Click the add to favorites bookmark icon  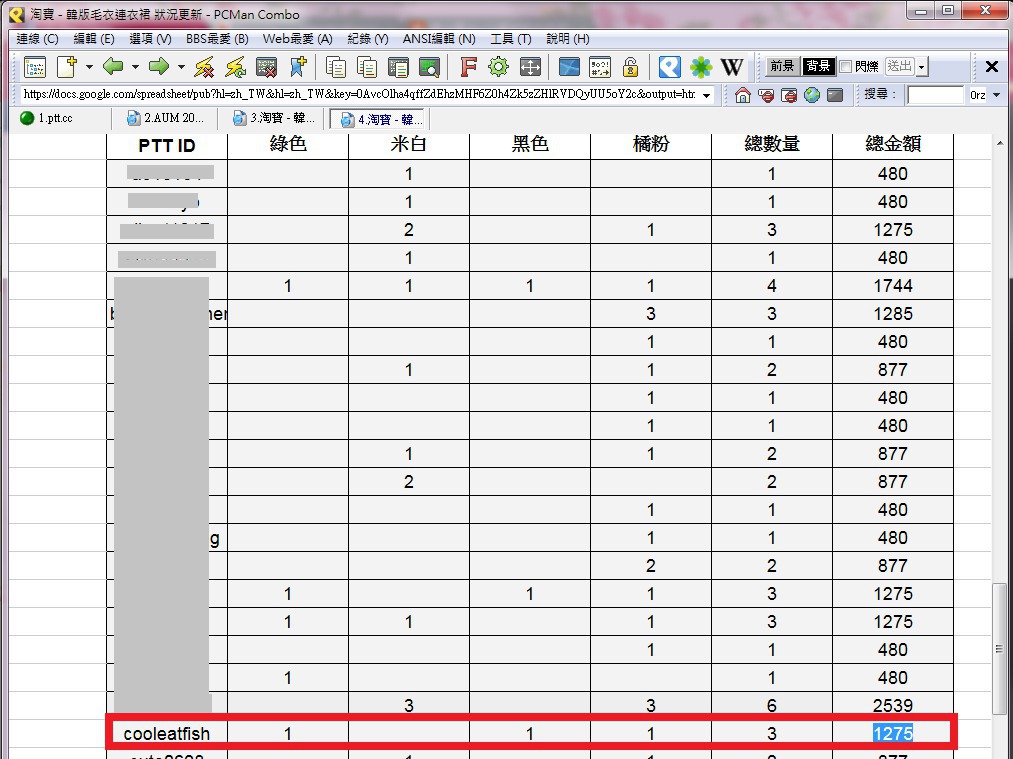pos(298,67)
